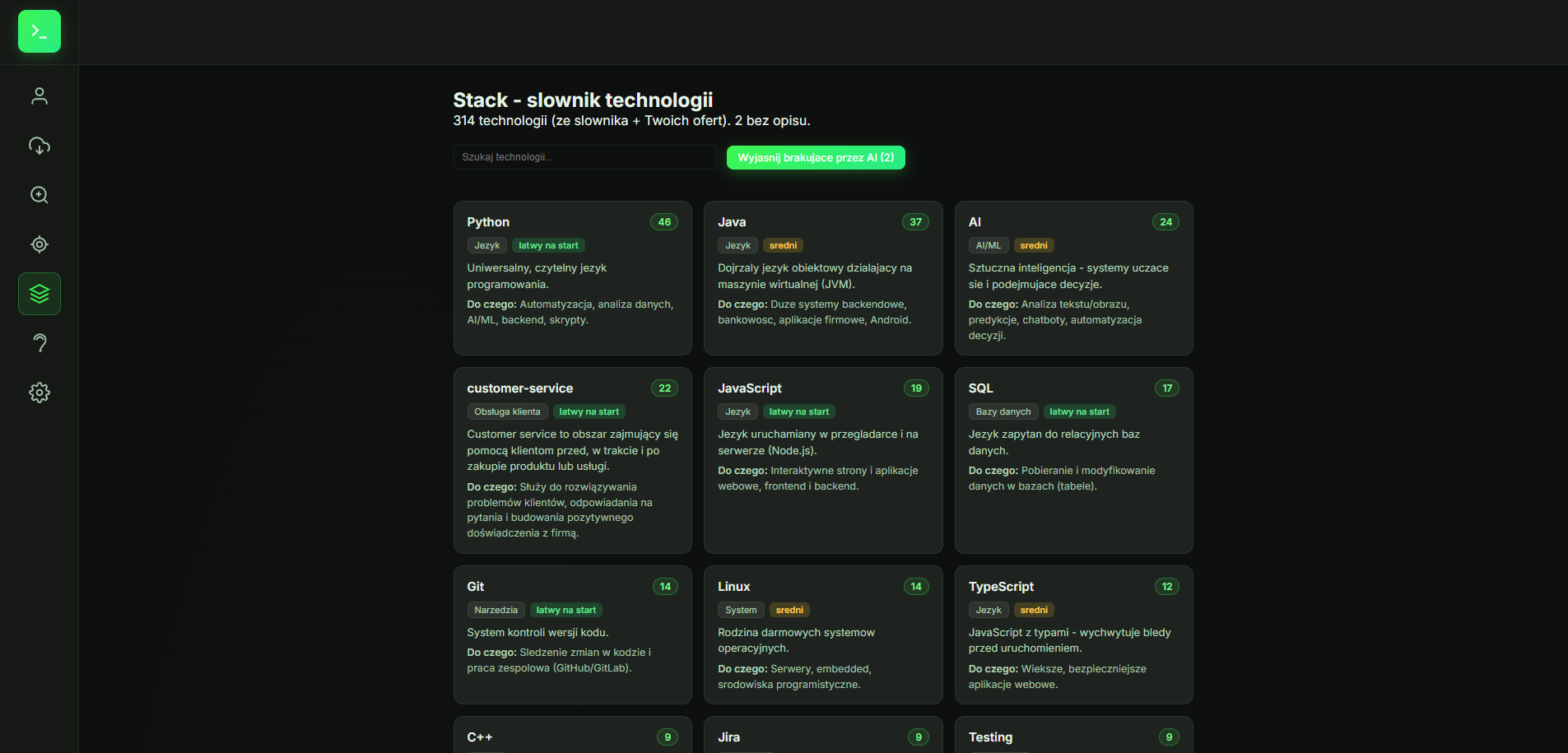Click the Jezyk tag on JavaScript
Viewport: 1568px width, 753px height.
pos(737,411)
